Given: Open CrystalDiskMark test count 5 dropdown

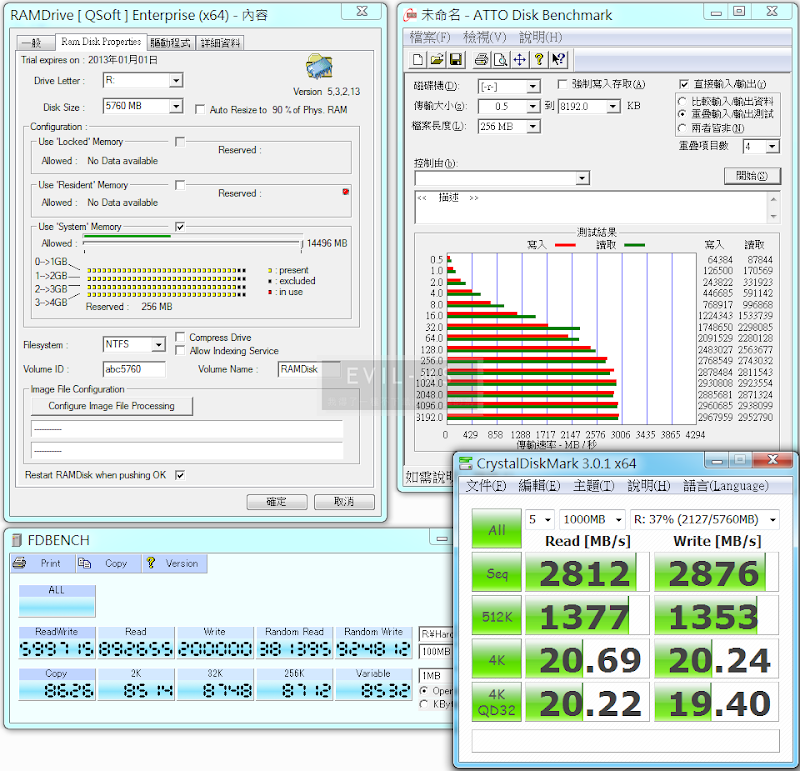Looking at the screenshot, I should coord(548,519).
